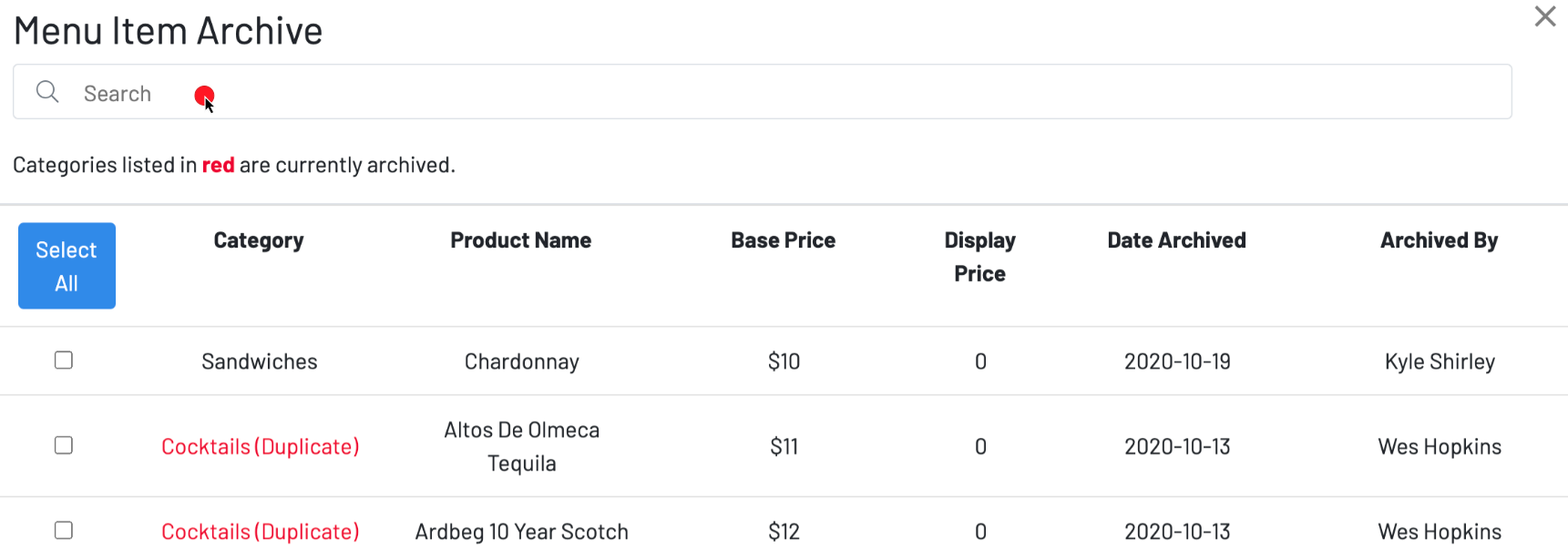
Task: Click the Chardonnay product name
Action: pos(522,361)
